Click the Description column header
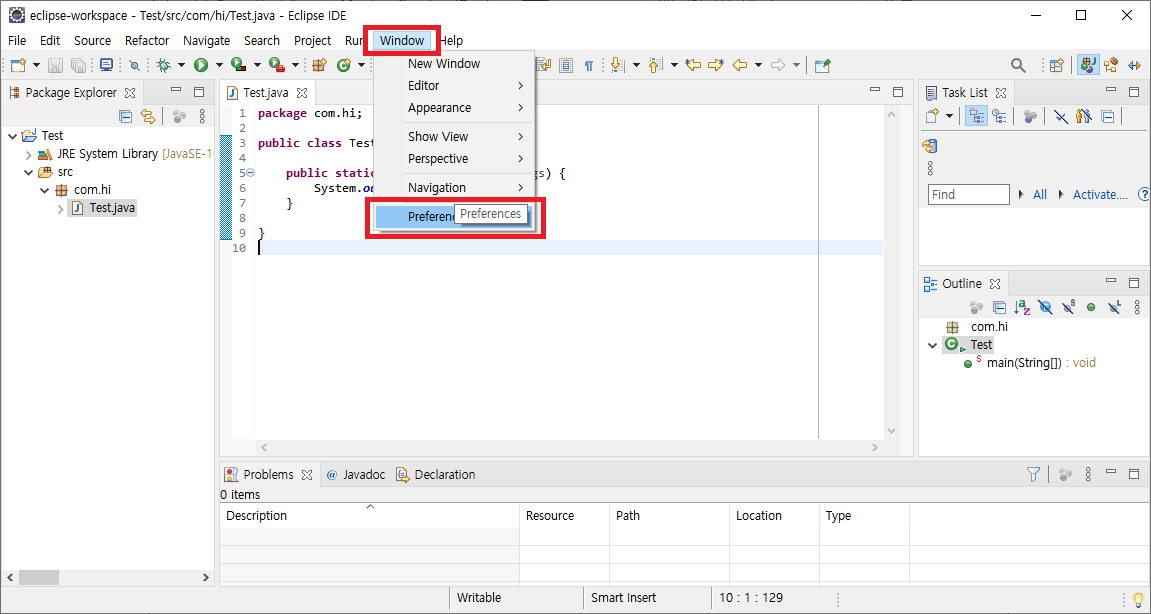 (x=369, y=516)
